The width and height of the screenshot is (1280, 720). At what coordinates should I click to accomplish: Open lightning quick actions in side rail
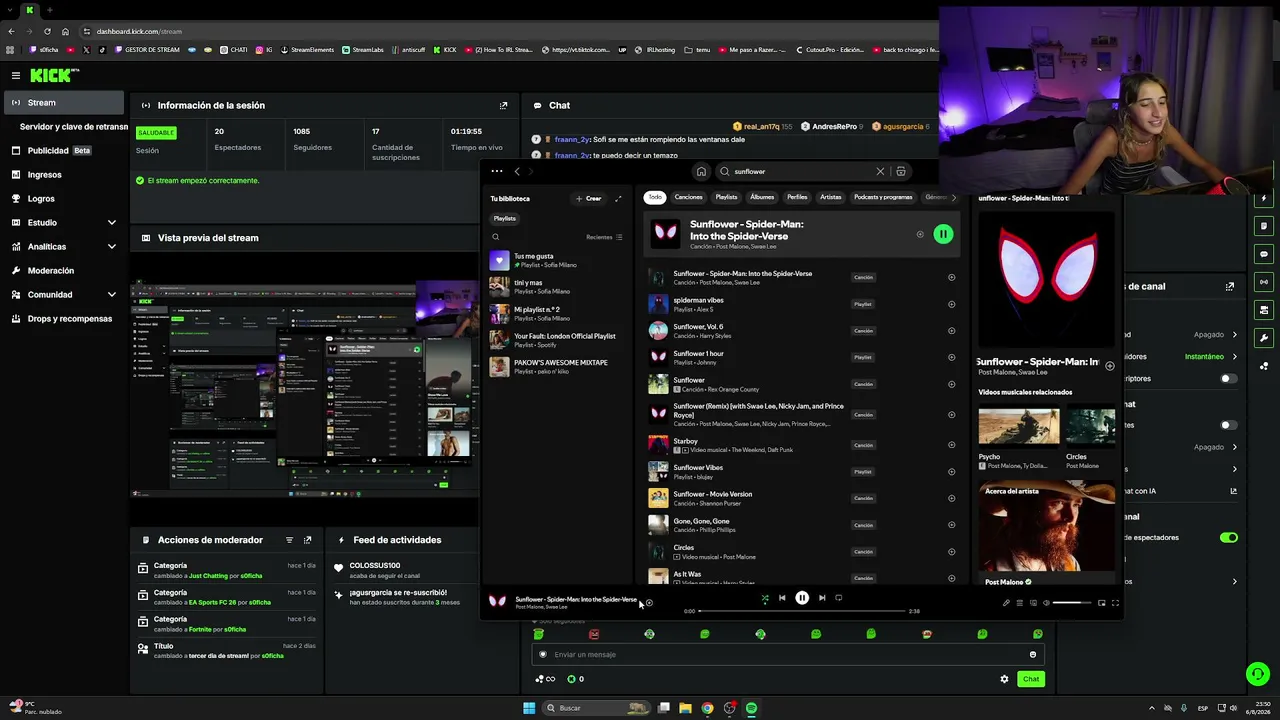(x=1265, y=198)
